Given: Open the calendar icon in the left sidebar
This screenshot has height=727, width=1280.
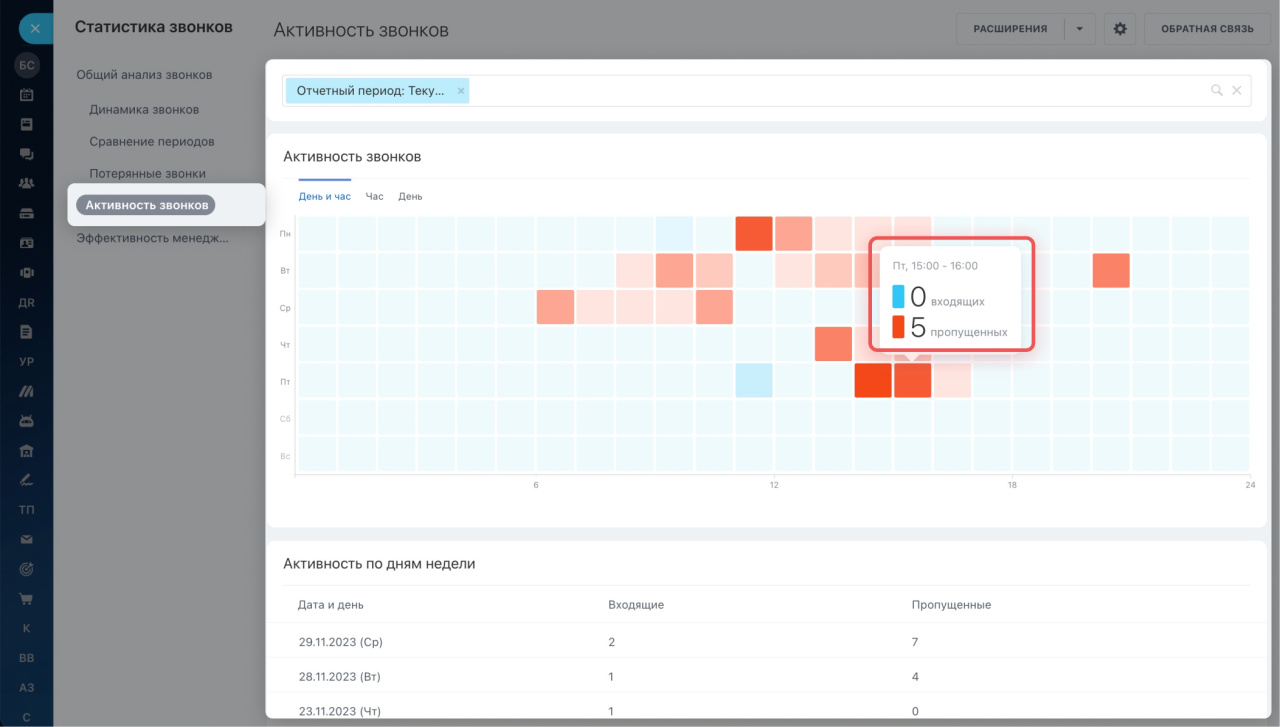Looking at the screenshot, I should click(27, 95).
